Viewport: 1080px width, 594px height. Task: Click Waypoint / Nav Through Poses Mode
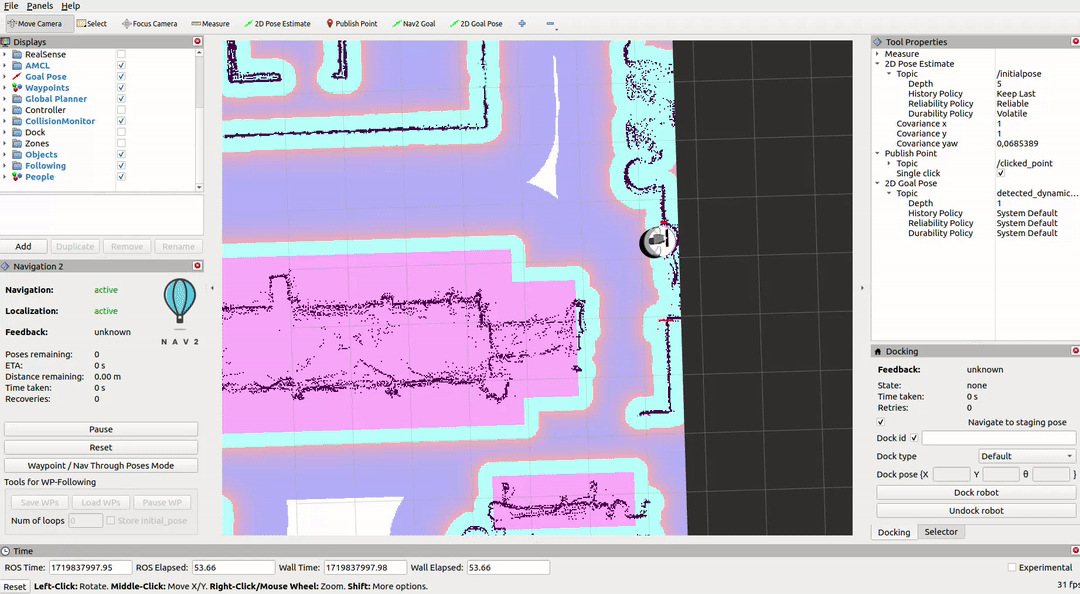[x=101, y=466]
